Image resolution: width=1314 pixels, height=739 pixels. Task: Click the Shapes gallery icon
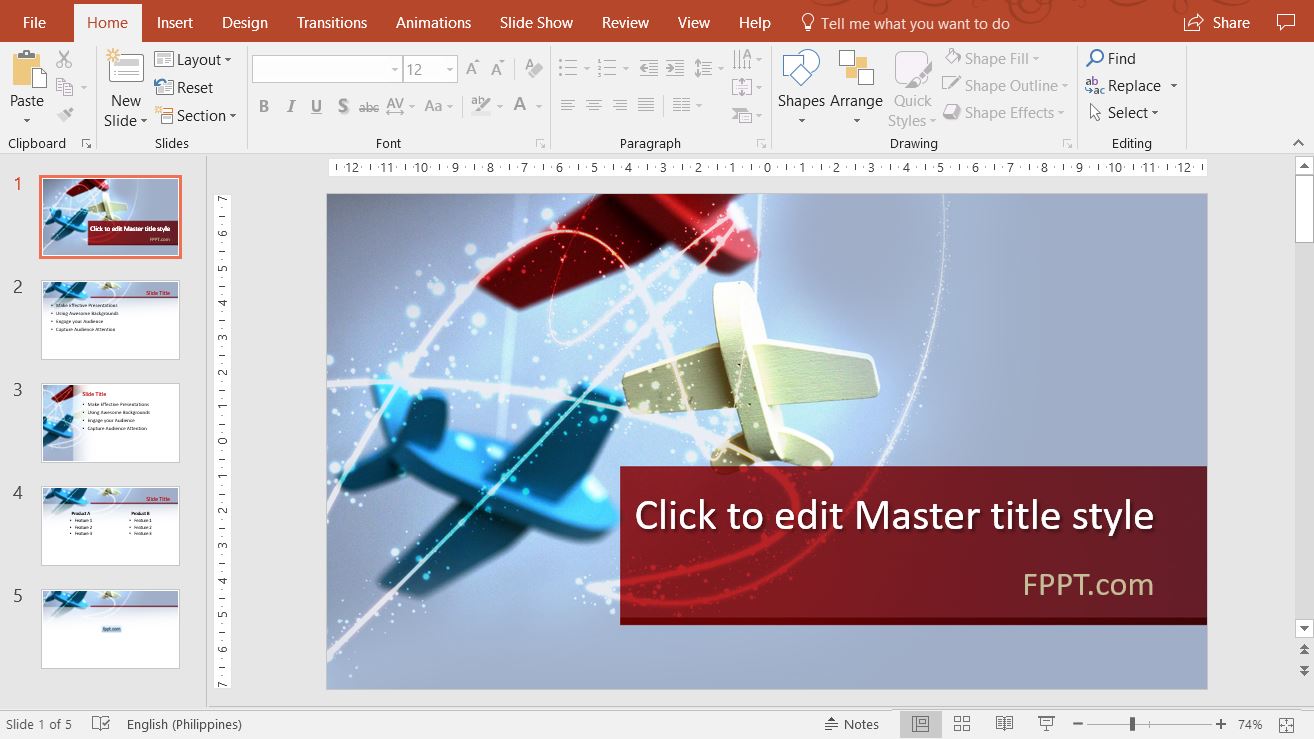[x=801, y=68]
